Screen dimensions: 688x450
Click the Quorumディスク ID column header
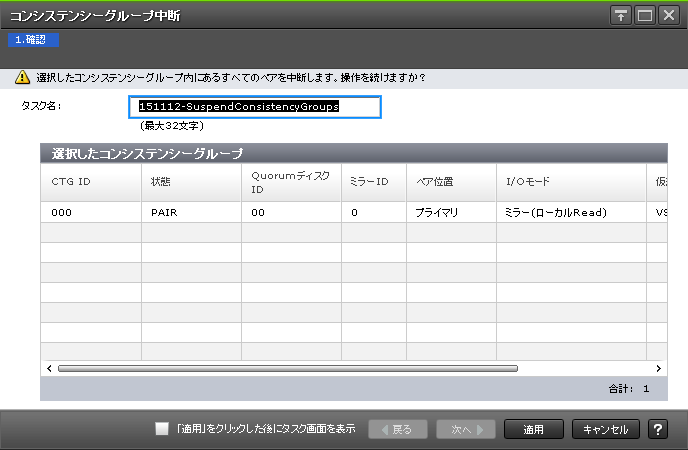[x=290, y=182]
